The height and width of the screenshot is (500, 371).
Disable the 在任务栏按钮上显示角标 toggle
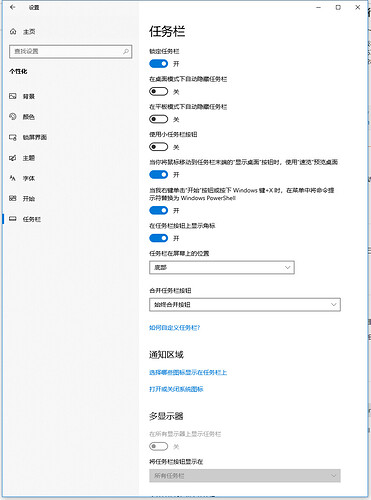coord(158,238)
